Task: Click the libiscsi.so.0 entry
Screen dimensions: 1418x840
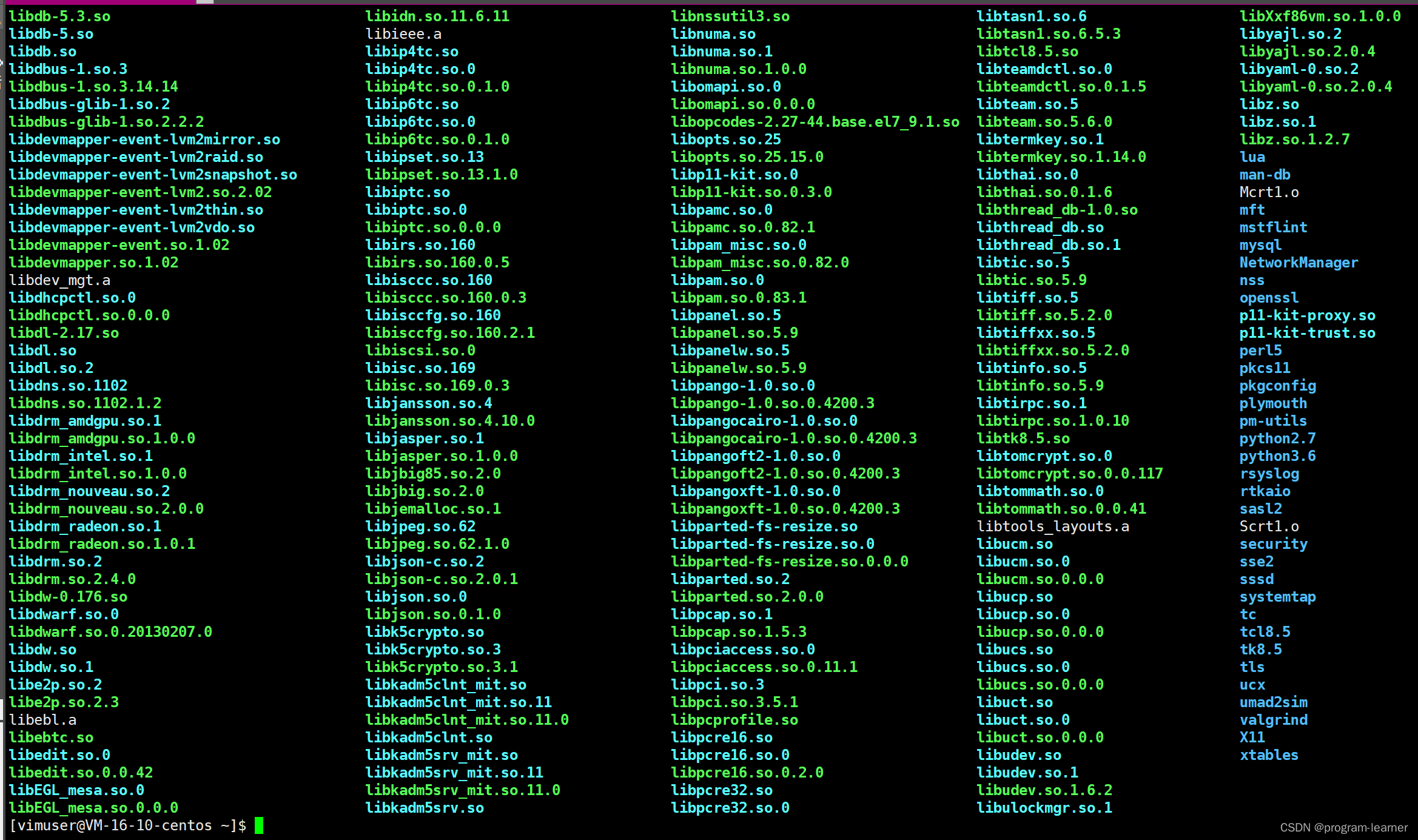Action: (x=420, y=351)
